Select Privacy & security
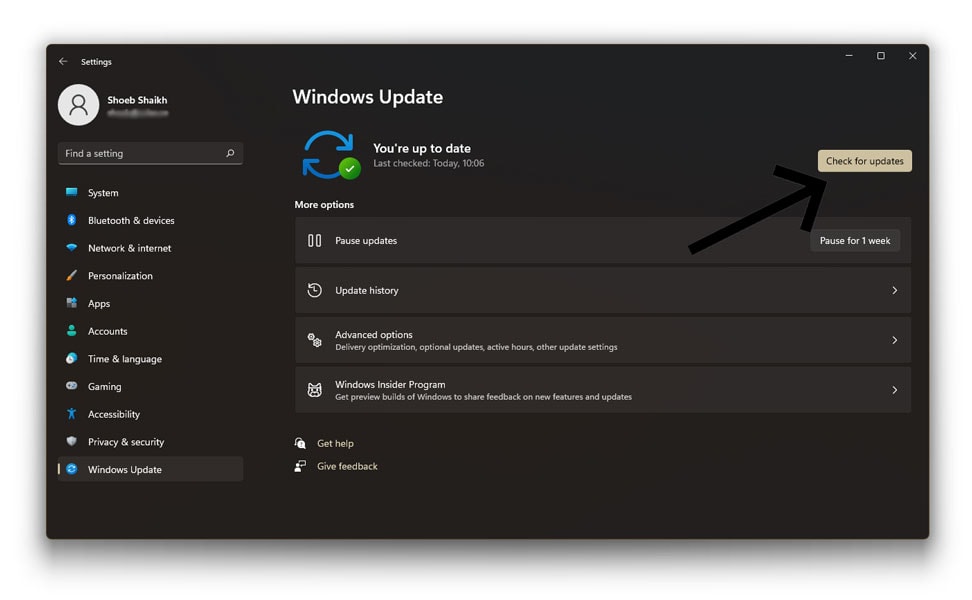 click(x=150, y=442)
